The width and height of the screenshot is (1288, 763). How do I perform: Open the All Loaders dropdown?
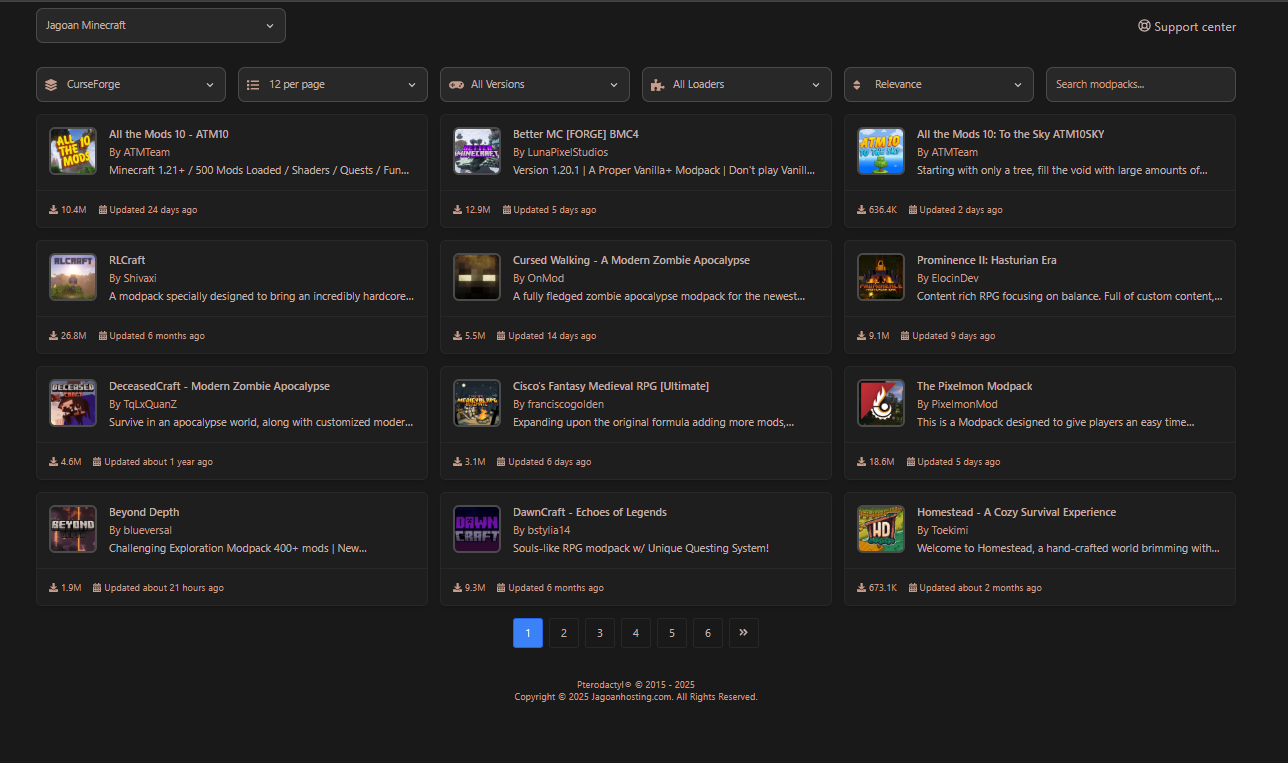(737, 85)
